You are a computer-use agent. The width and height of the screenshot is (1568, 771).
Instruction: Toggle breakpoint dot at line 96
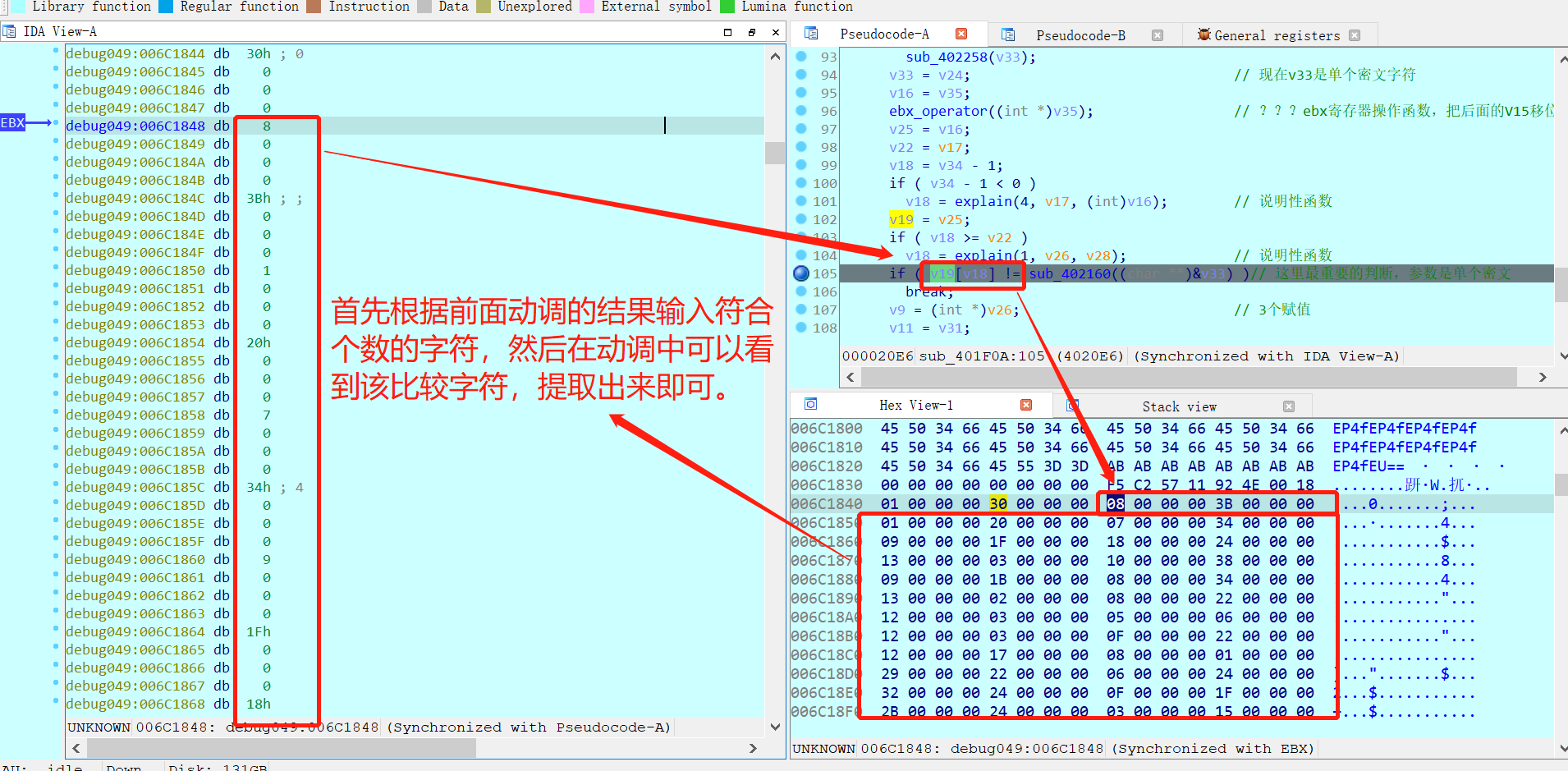pos(801,110)
